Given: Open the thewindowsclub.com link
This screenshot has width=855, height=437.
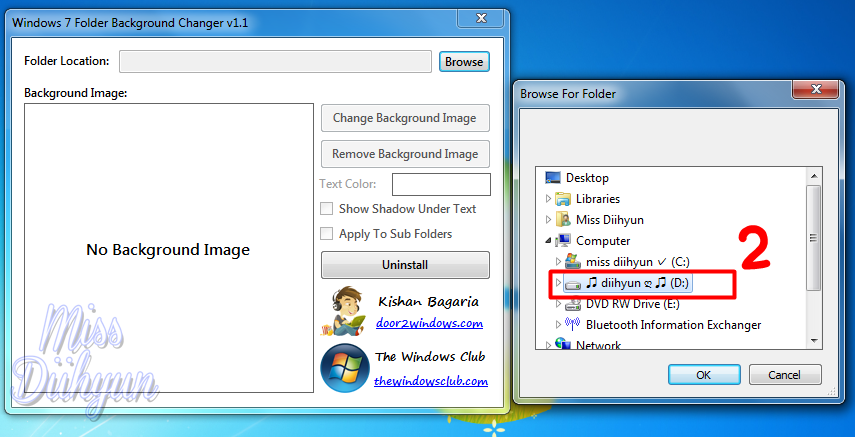Looking at the screenshot, I should [x=431, y=381].
